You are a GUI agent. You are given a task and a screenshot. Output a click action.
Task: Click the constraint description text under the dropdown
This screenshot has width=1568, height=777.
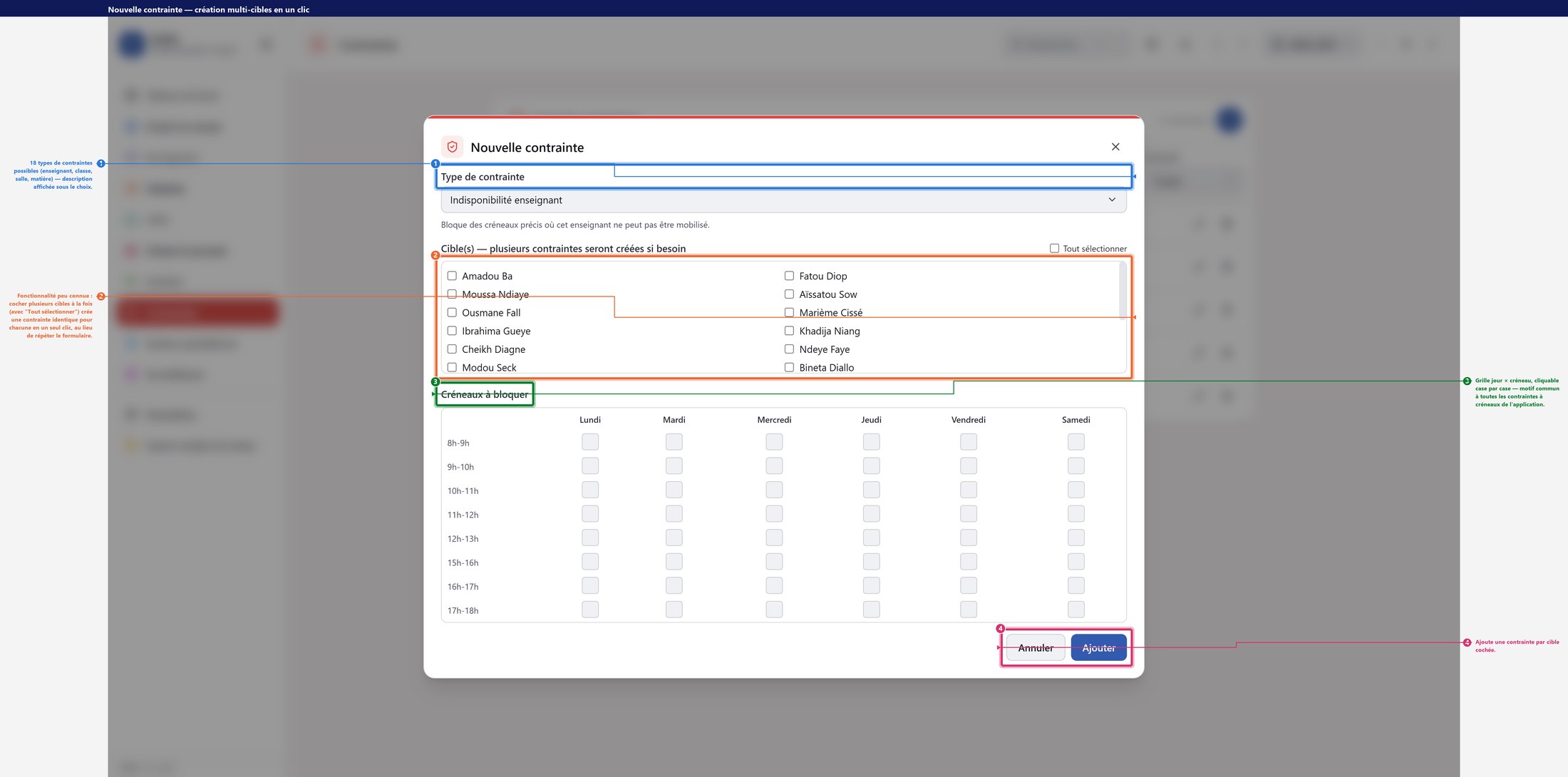coord(575,225)
